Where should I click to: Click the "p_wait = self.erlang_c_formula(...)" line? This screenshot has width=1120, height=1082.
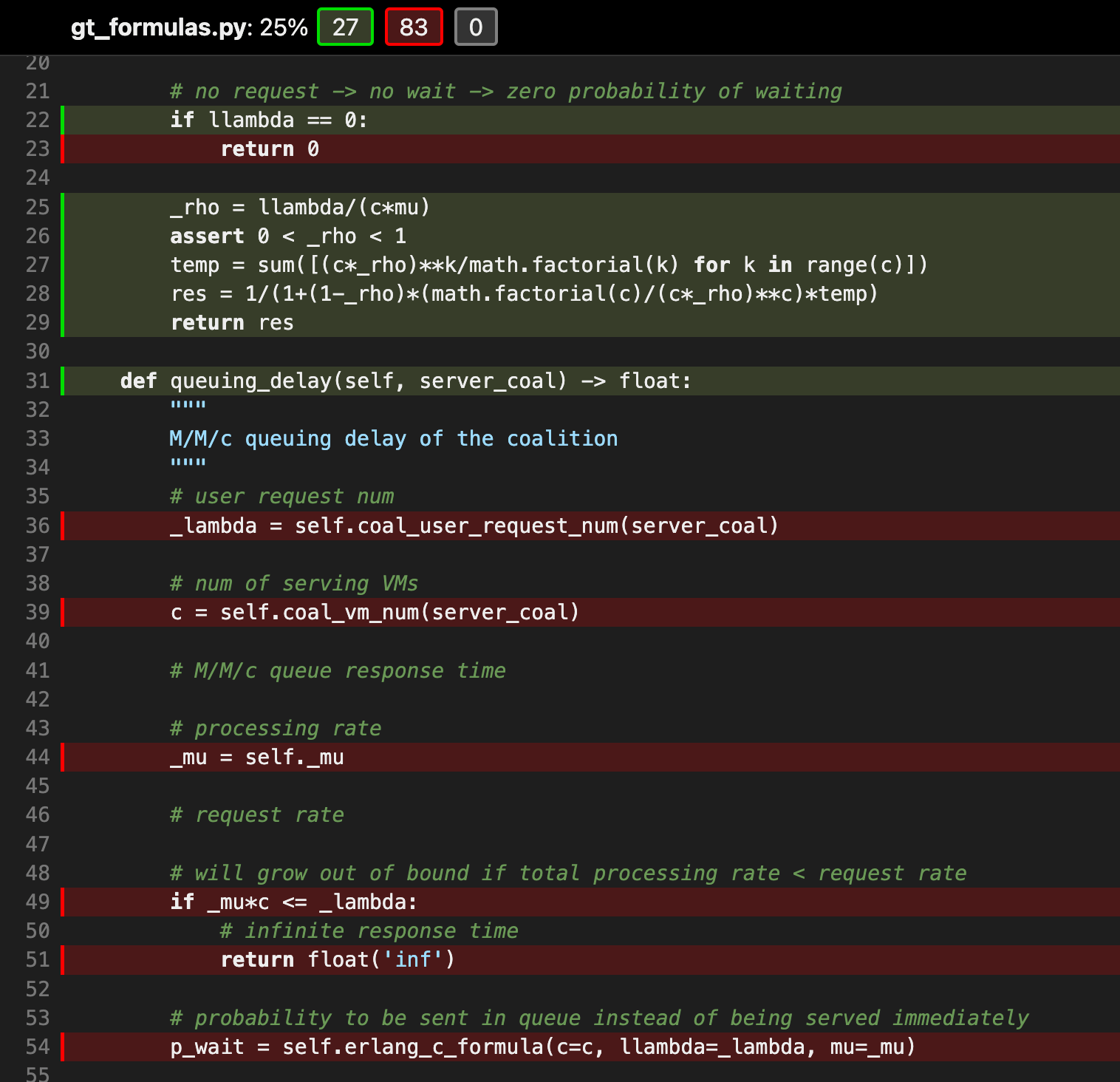point(543,1047)
